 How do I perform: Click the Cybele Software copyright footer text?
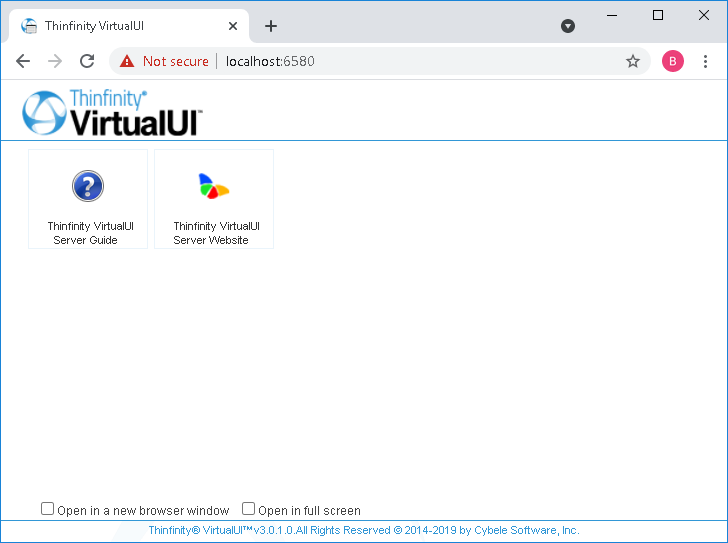click(x=364, y=530)
